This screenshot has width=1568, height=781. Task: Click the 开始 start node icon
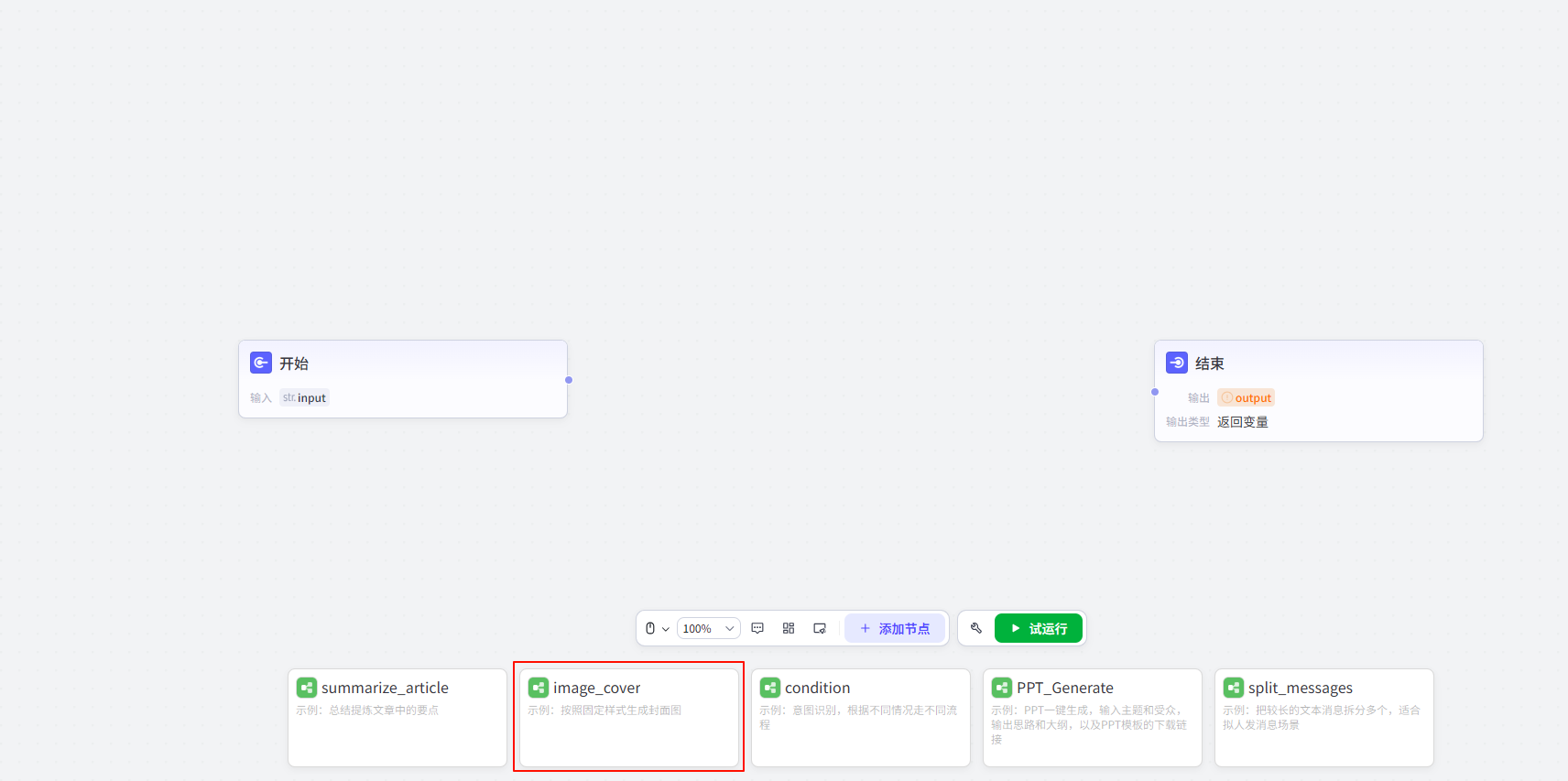tap(261, 363)
